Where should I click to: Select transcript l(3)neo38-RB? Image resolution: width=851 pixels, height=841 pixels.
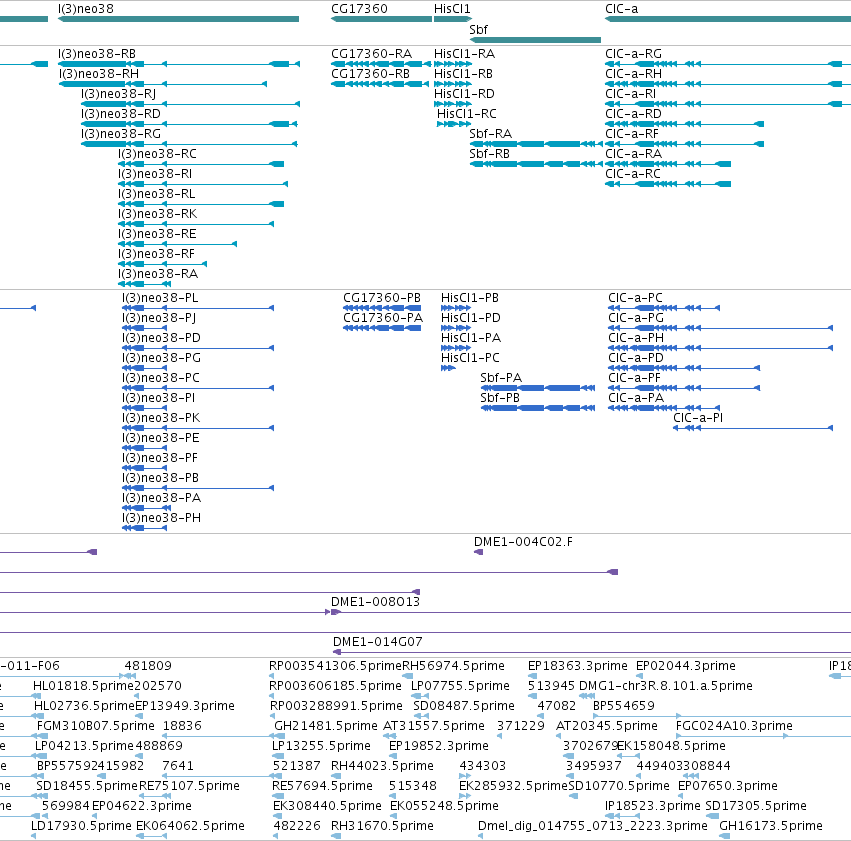97,54
